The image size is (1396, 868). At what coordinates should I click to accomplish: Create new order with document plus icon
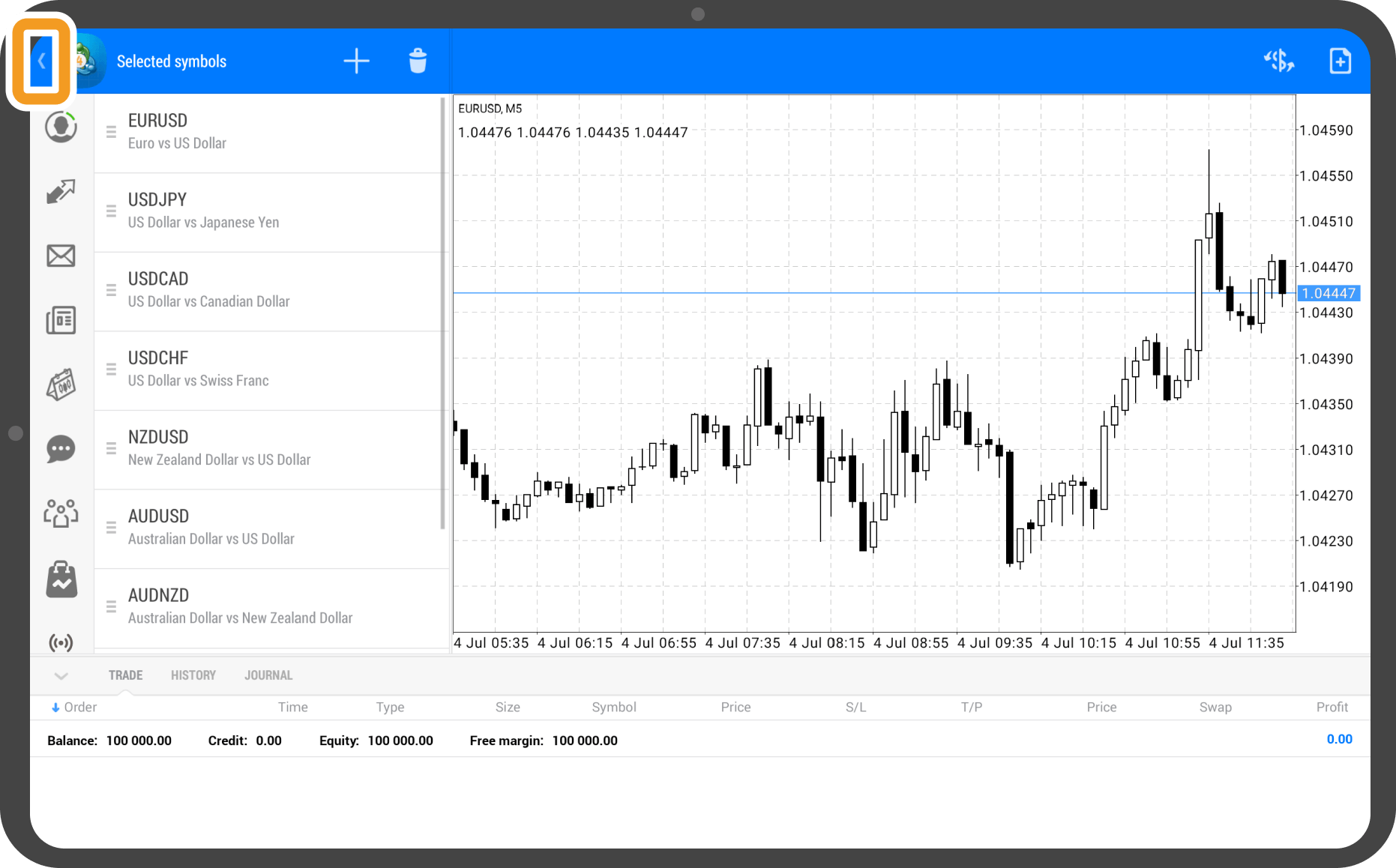pyautogui.click(x=1340, y=61)
